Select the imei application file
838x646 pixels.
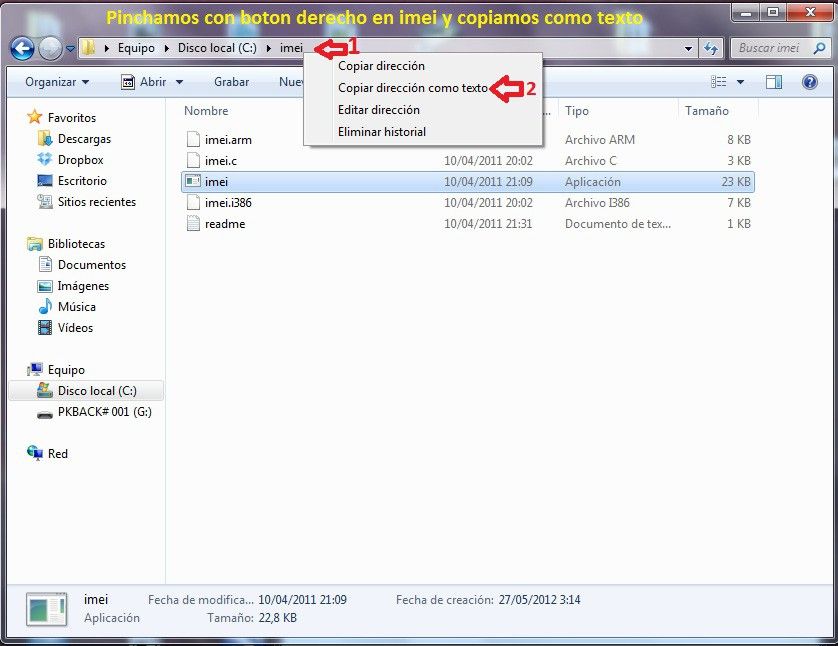click(468, 182)
